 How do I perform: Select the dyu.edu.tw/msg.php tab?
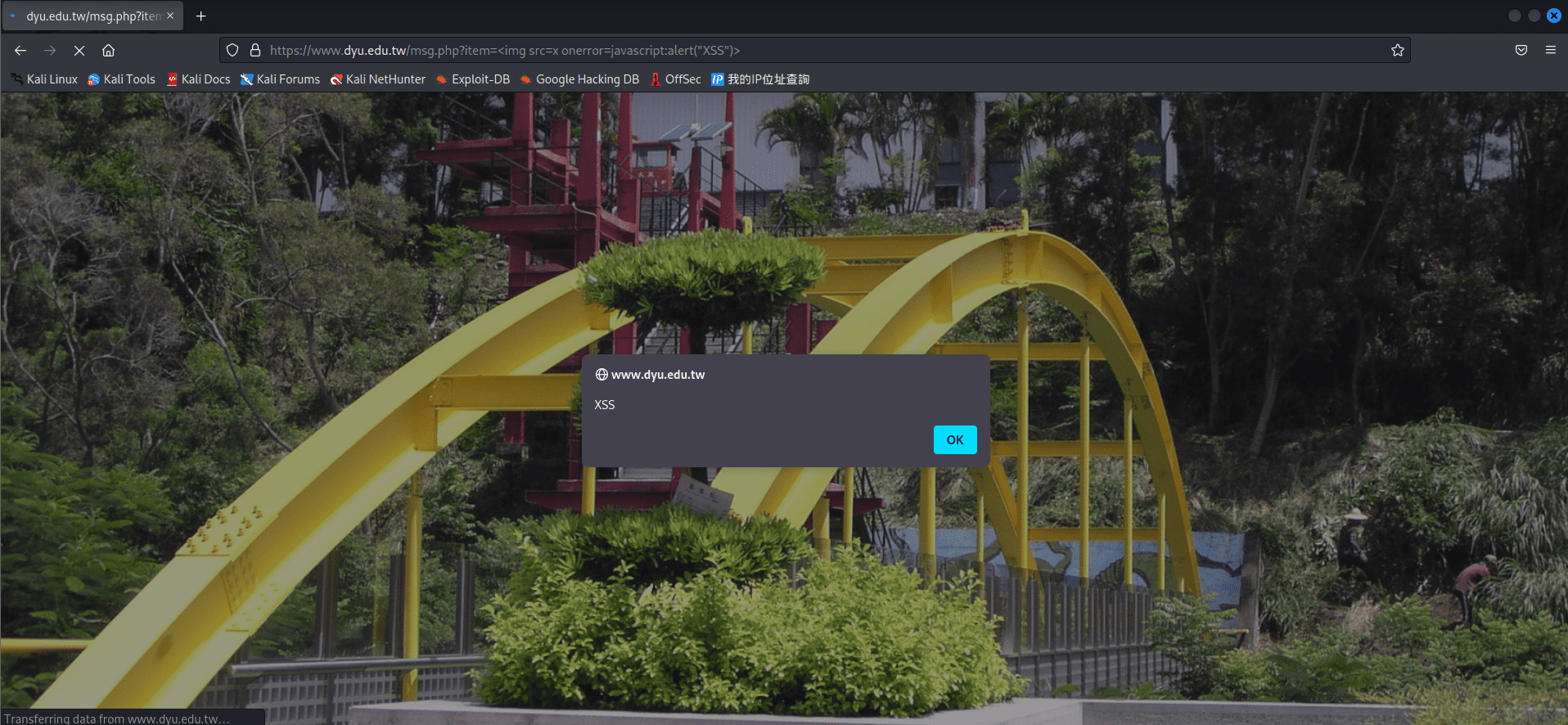pyautogui.click(x=92, y=16)
